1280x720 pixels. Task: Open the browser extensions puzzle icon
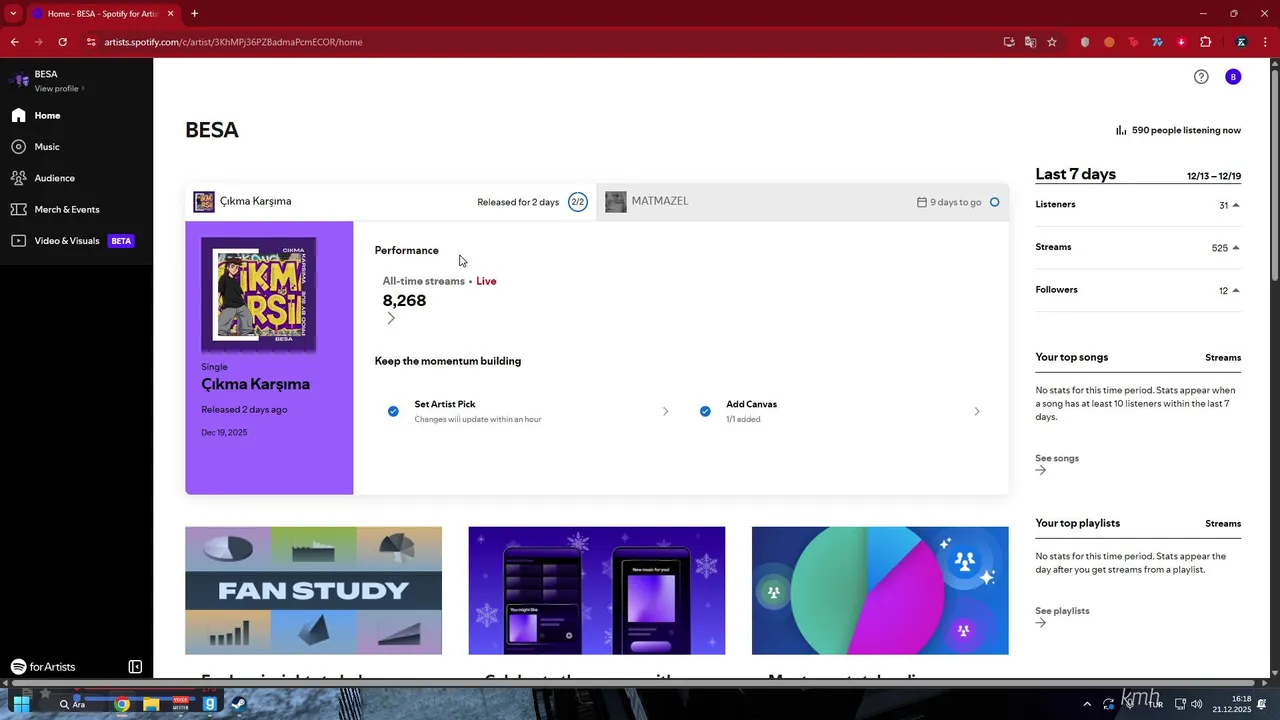[1205, 42]
